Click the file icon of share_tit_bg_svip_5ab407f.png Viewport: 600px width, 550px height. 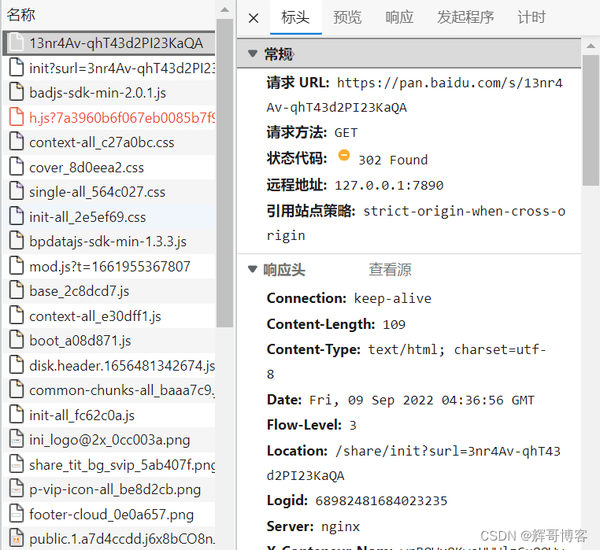(16, 464)
